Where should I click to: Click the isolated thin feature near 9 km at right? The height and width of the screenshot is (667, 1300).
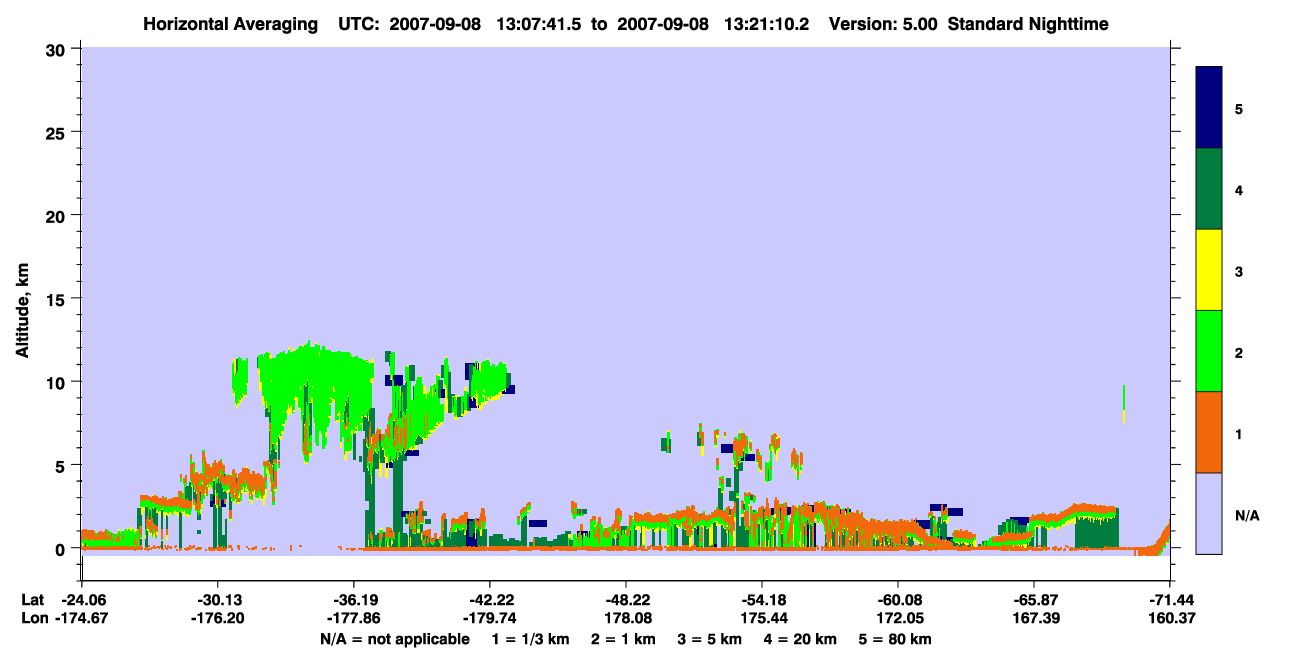click(x=1124, y=403)
